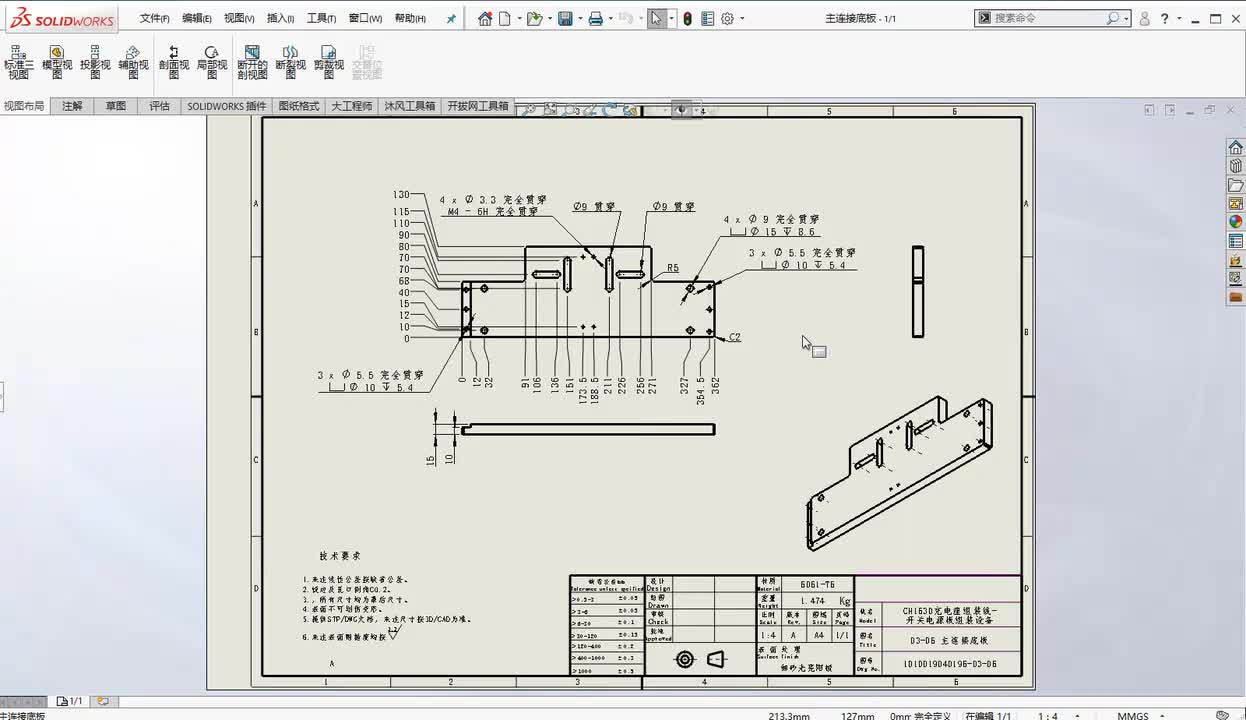Switch to the 图纸格式 tab
This screenshot has height=720, width=1246.
pyautogui.click(x=299, y=106)
